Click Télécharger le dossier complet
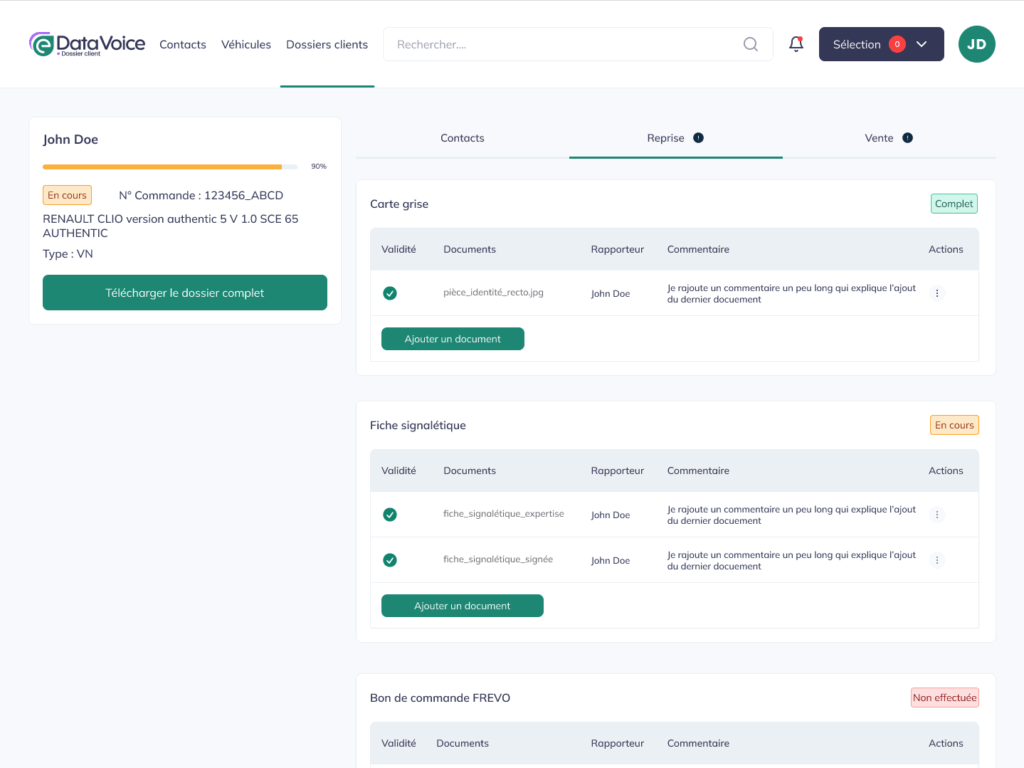This screenshot has height=768, width=1024. click(x=185, y=293)
